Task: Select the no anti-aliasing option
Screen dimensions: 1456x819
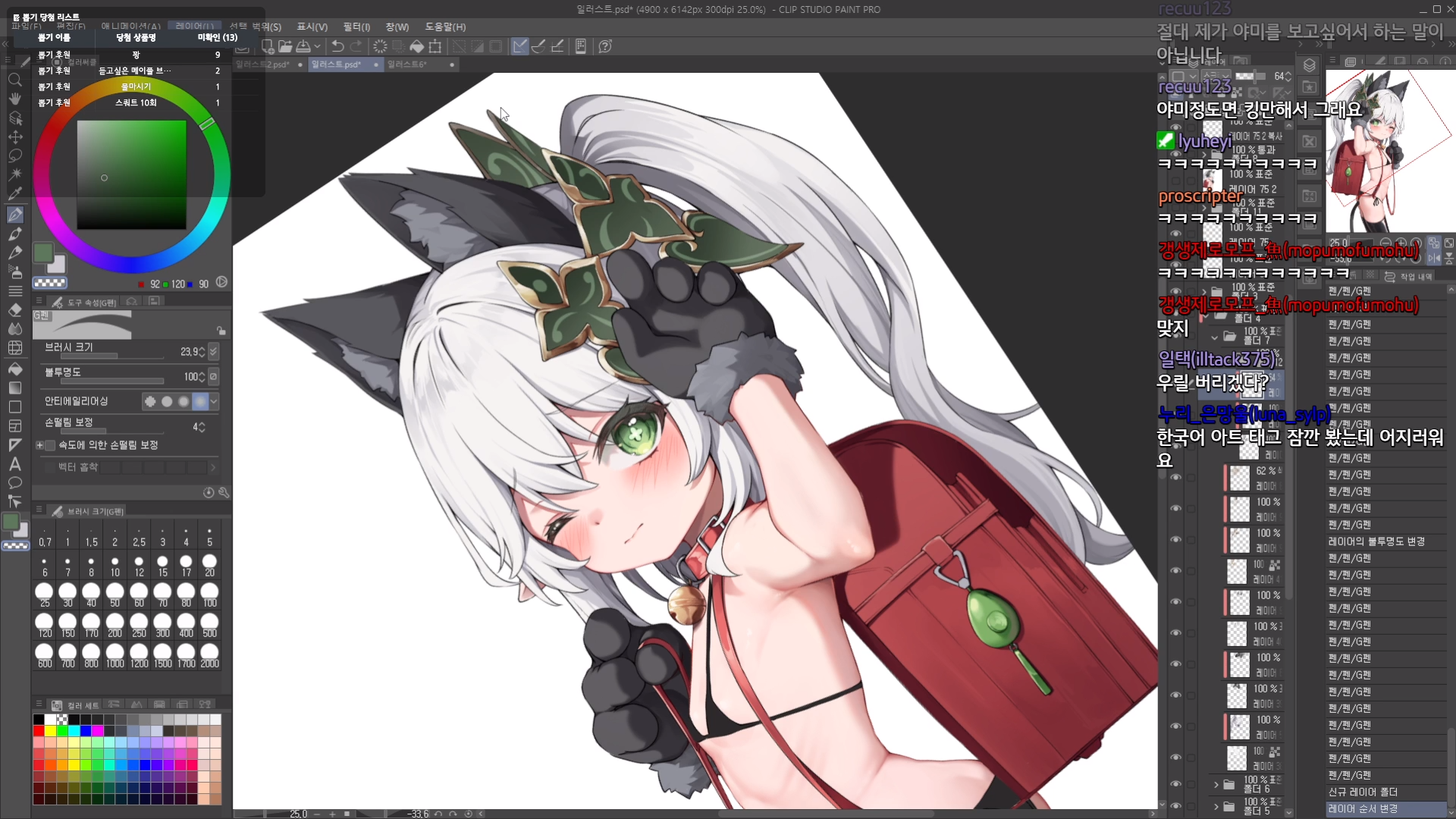Action: pyautogui.click(x=150, y=401)
